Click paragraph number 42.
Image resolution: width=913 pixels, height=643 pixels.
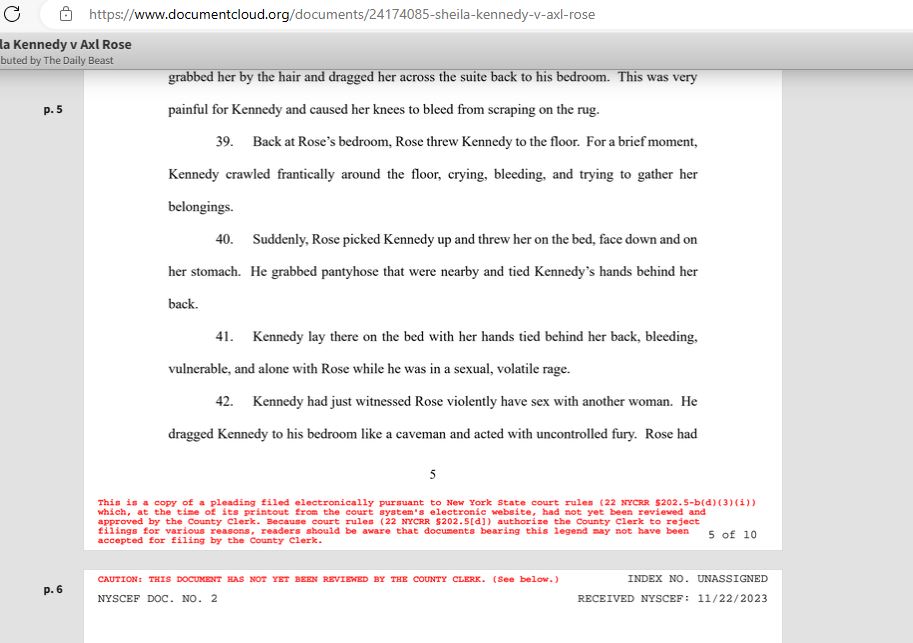pos(224,402)
